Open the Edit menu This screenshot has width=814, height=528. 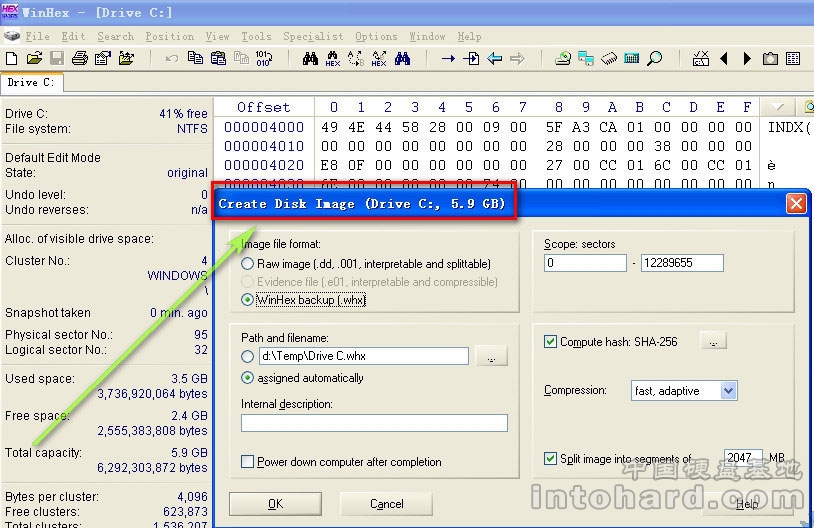[73, 36]
